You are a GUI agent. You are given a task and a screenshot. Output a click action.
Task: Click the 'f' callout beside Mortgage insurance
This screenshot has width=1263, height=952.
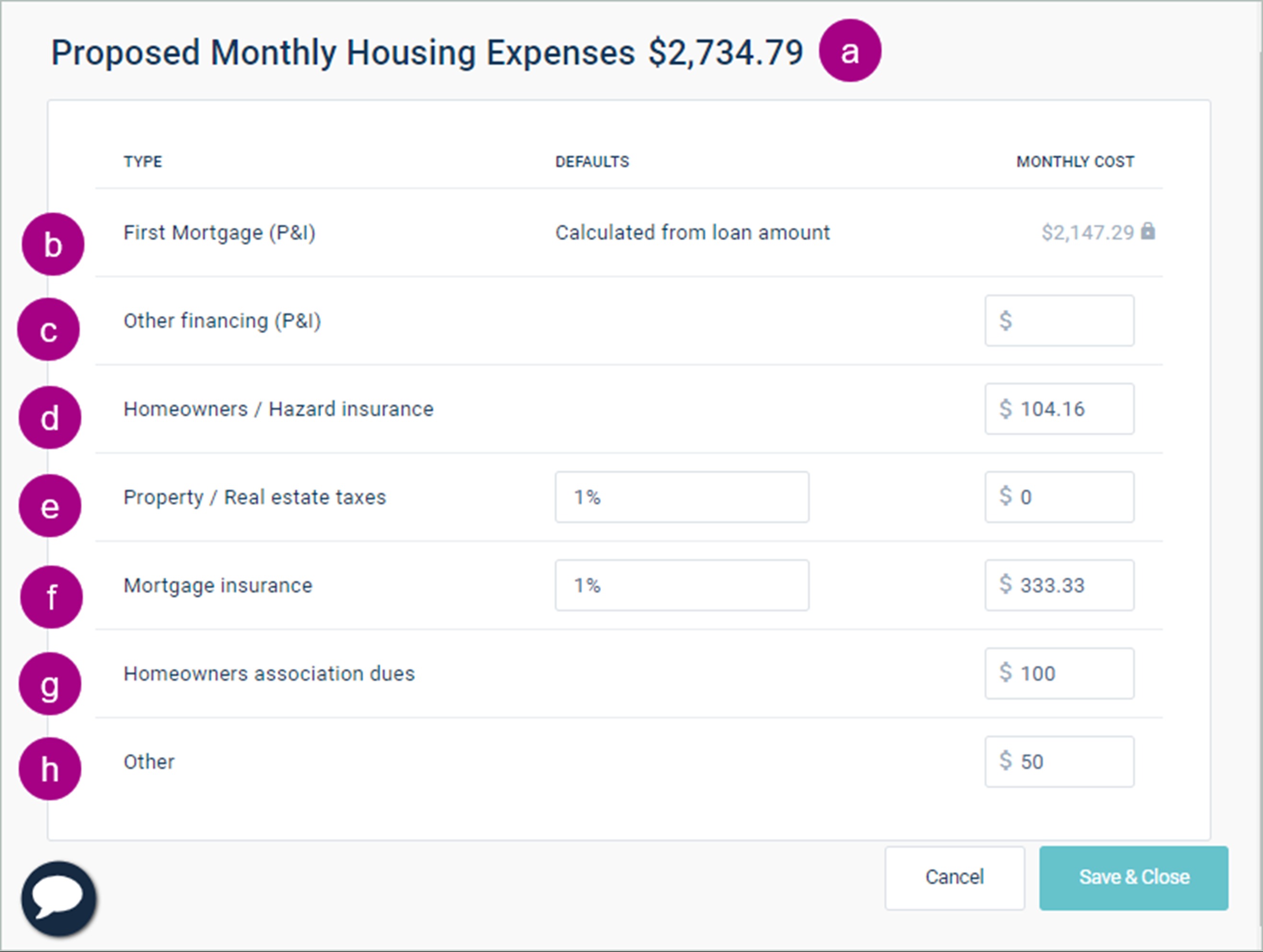point(51,597)
